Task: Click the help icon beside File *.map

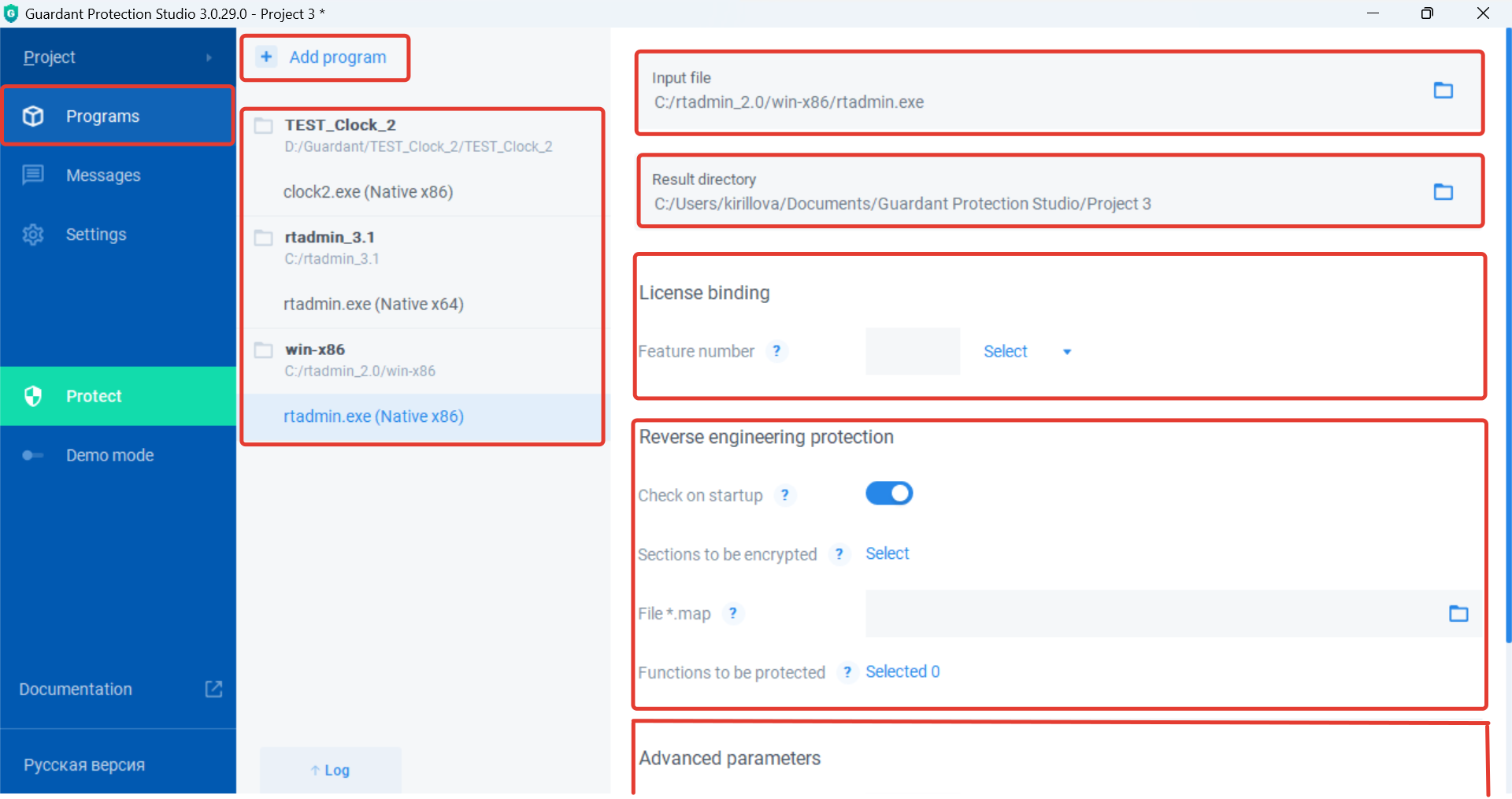Action: (732, 613)
